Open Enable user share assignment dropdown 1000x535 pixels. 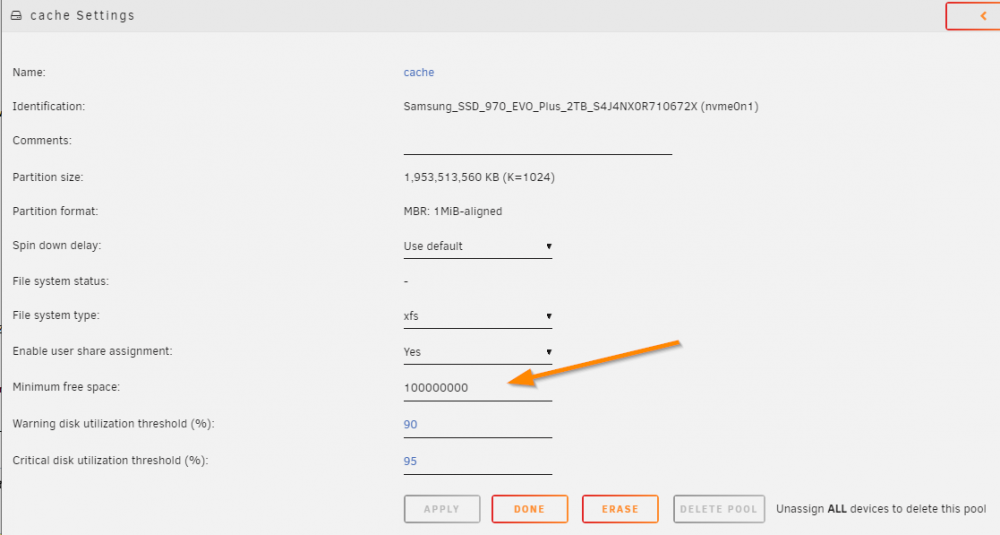pos(478,352)
